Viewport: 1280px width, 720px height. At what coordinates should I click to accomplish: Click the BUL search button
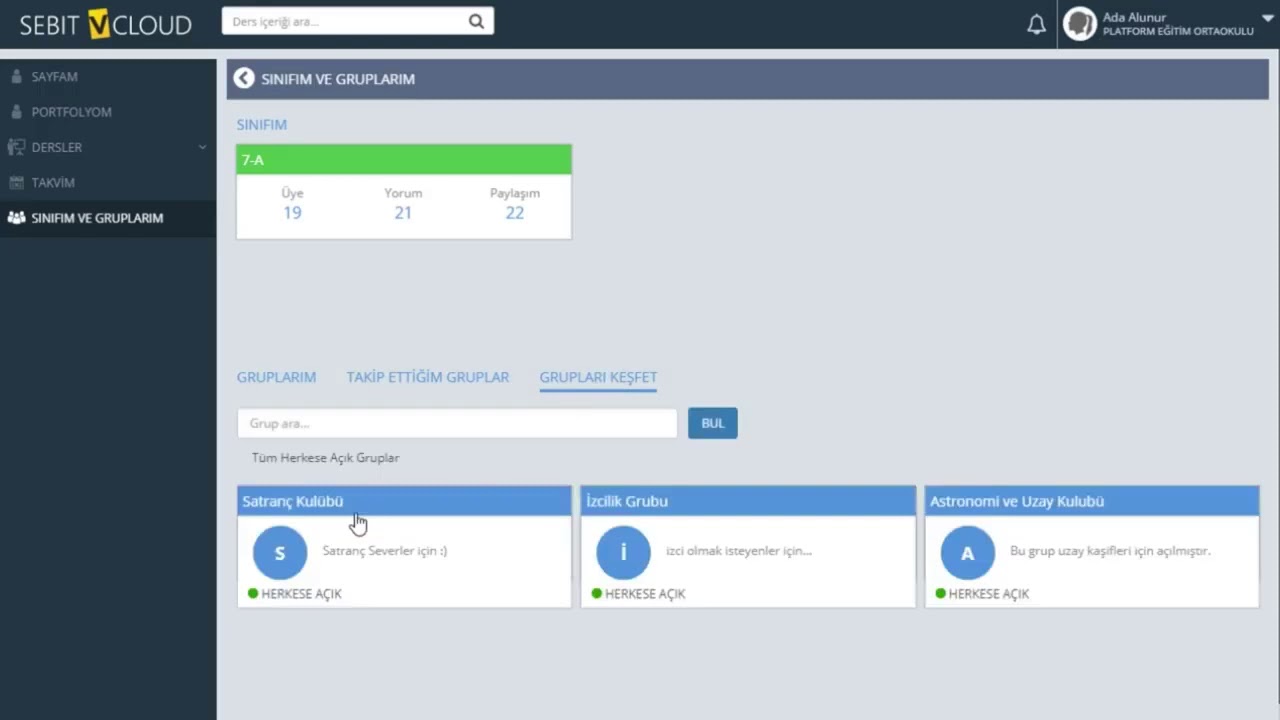pos(713,423)
